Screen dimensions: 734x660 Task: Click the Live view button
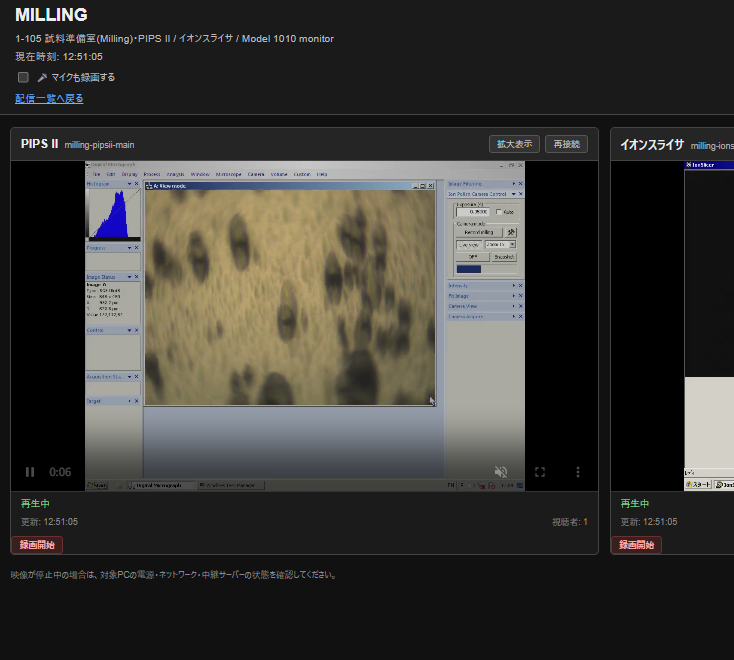469,245
